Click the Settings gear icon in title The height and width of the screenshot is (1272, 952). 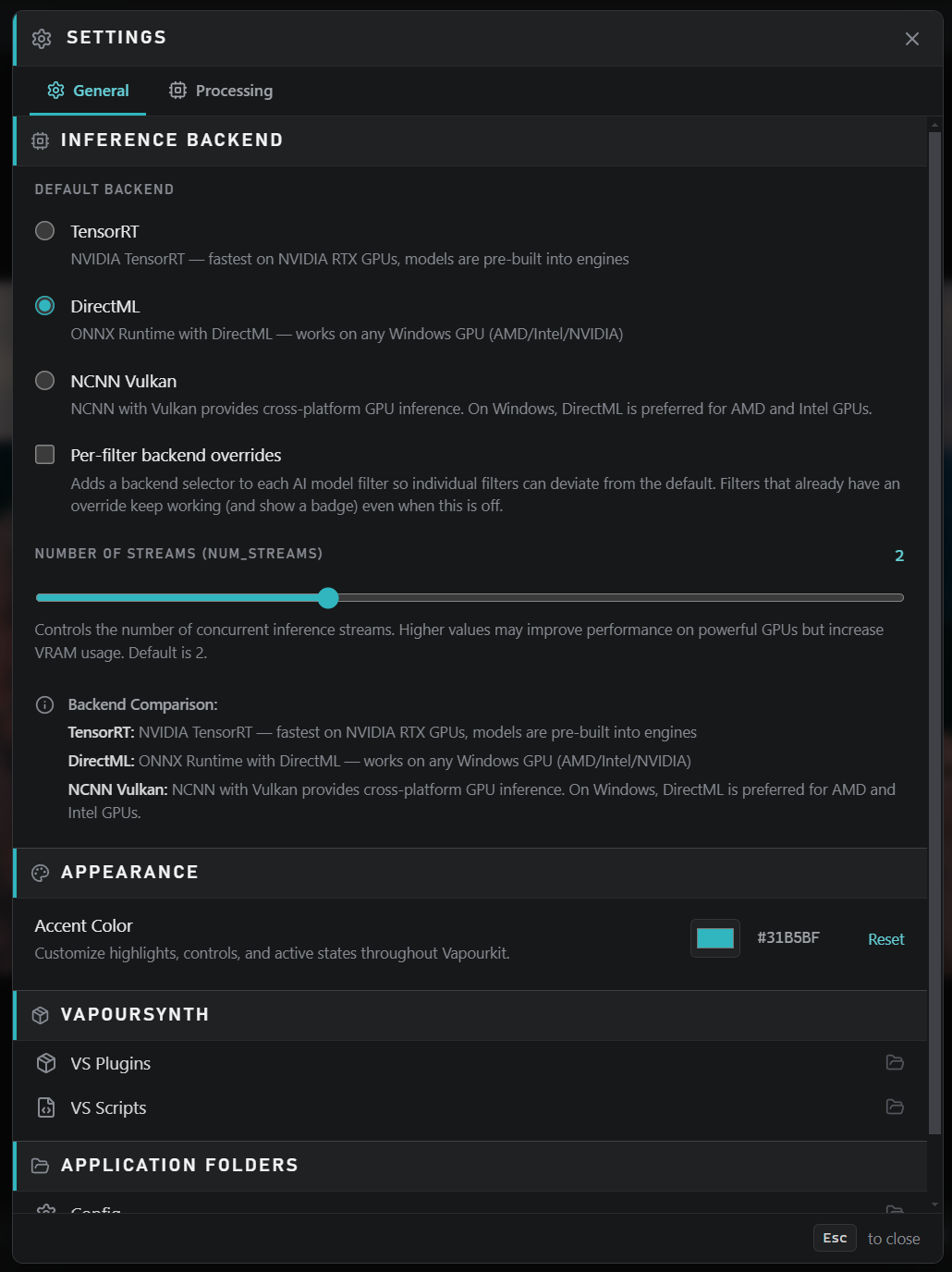pyautogui.click(x=42, y=39)
